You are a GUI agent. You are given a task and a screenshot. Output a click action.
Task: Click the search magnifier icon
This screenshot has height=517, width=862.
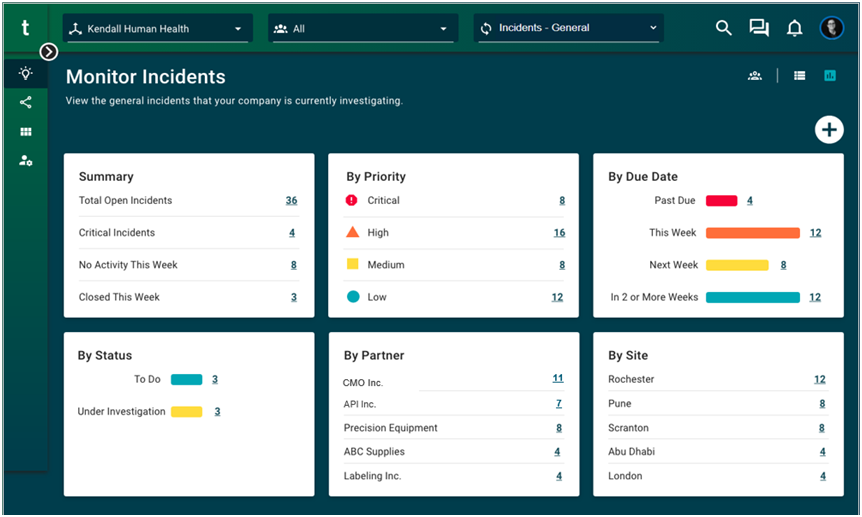[x=724, y=28]
